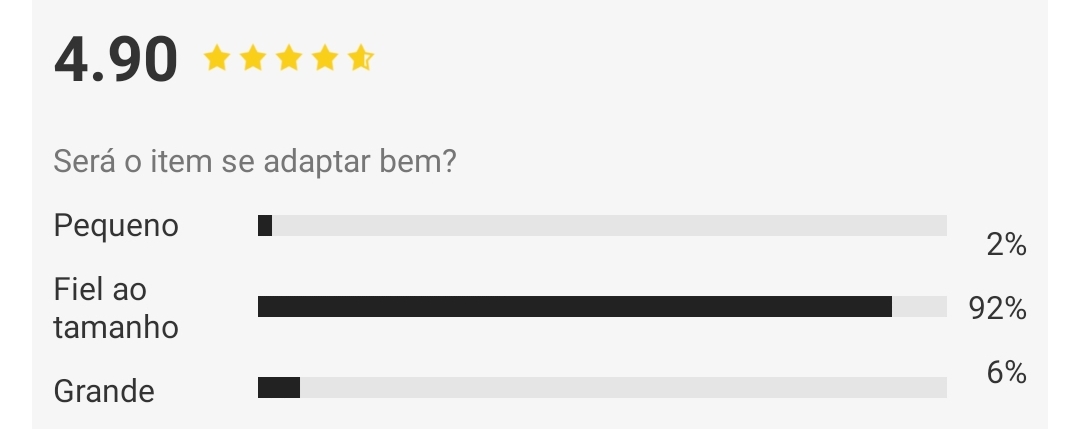Click the Fiel ao tamanho label
The width and height of the screenshot is (1079, 429).
tap(116, 308)
